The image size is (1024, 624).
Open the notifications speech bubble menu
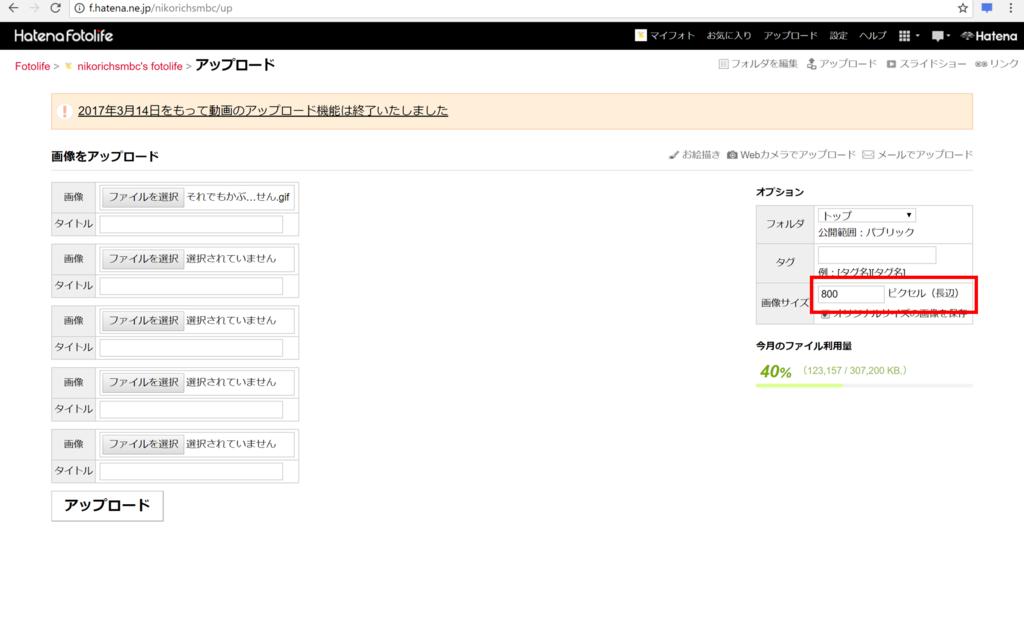(x=938, y=36)
